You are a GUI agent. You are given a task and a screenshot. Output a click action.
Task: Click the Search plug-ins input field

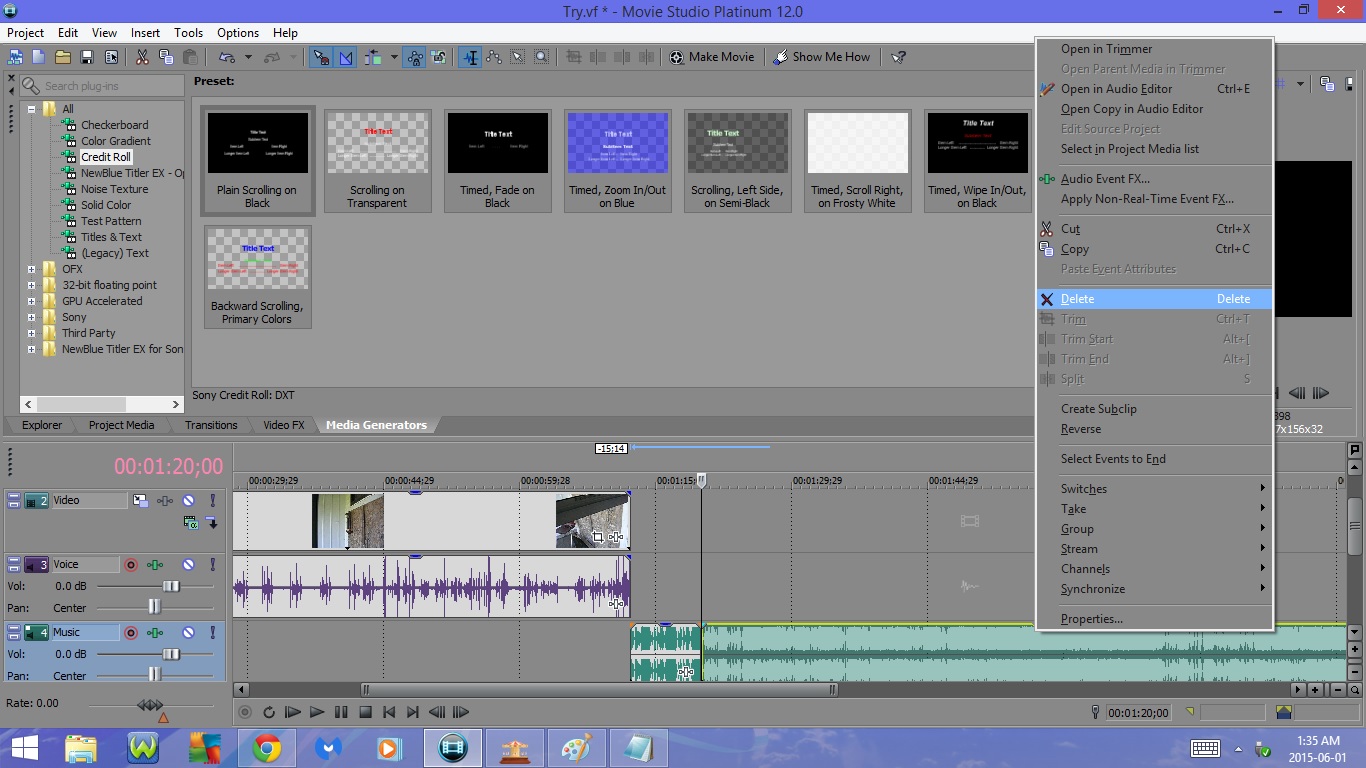[x=102, y=86]
